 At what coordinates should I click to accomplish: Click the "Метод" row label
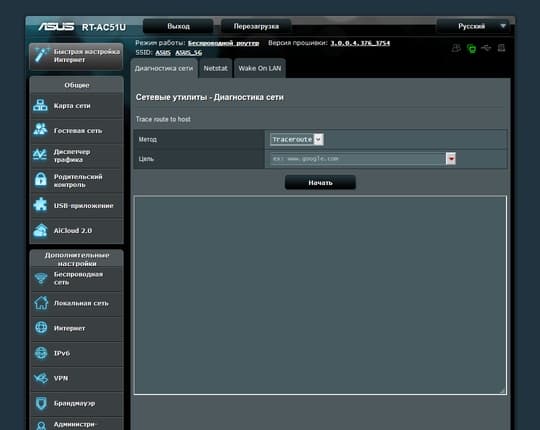tap(148, 139)
